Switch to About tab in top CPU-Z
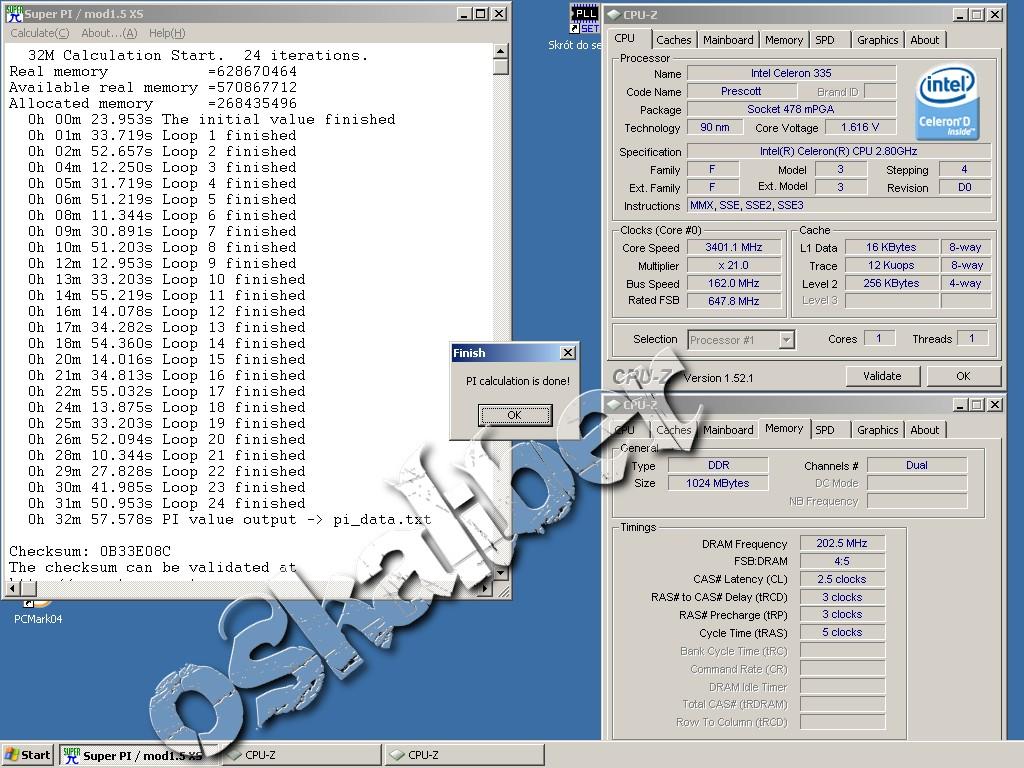Screen dimensions: 1024x768 click(925, 40)
